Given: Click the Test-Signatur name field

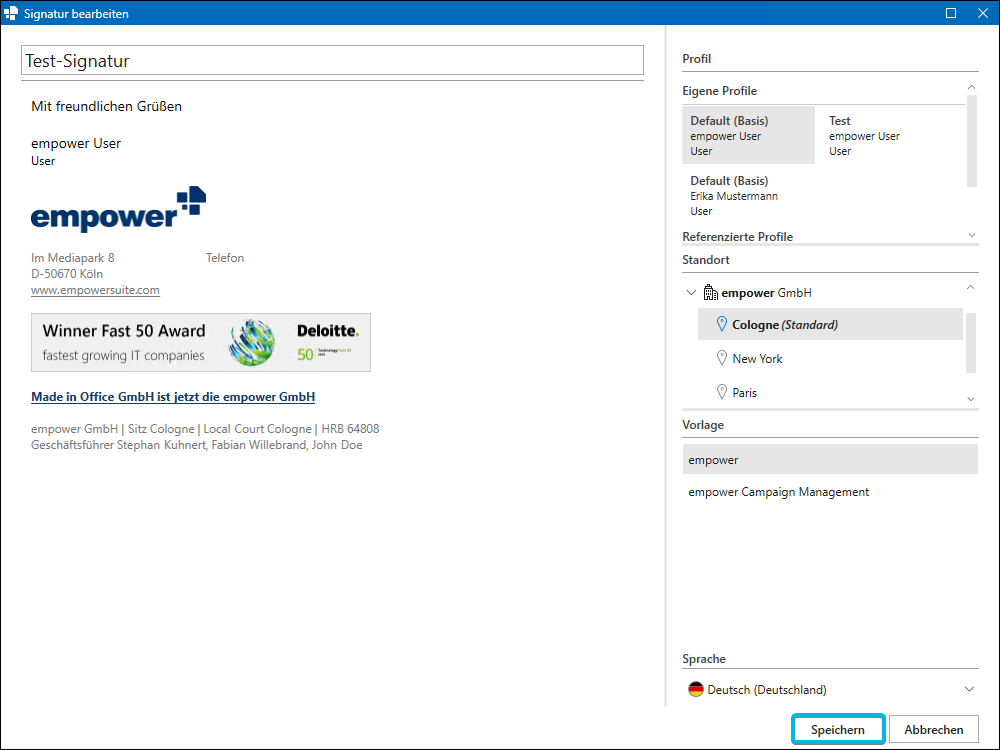Looking at the screenshot, I should (x=332, y=61).
